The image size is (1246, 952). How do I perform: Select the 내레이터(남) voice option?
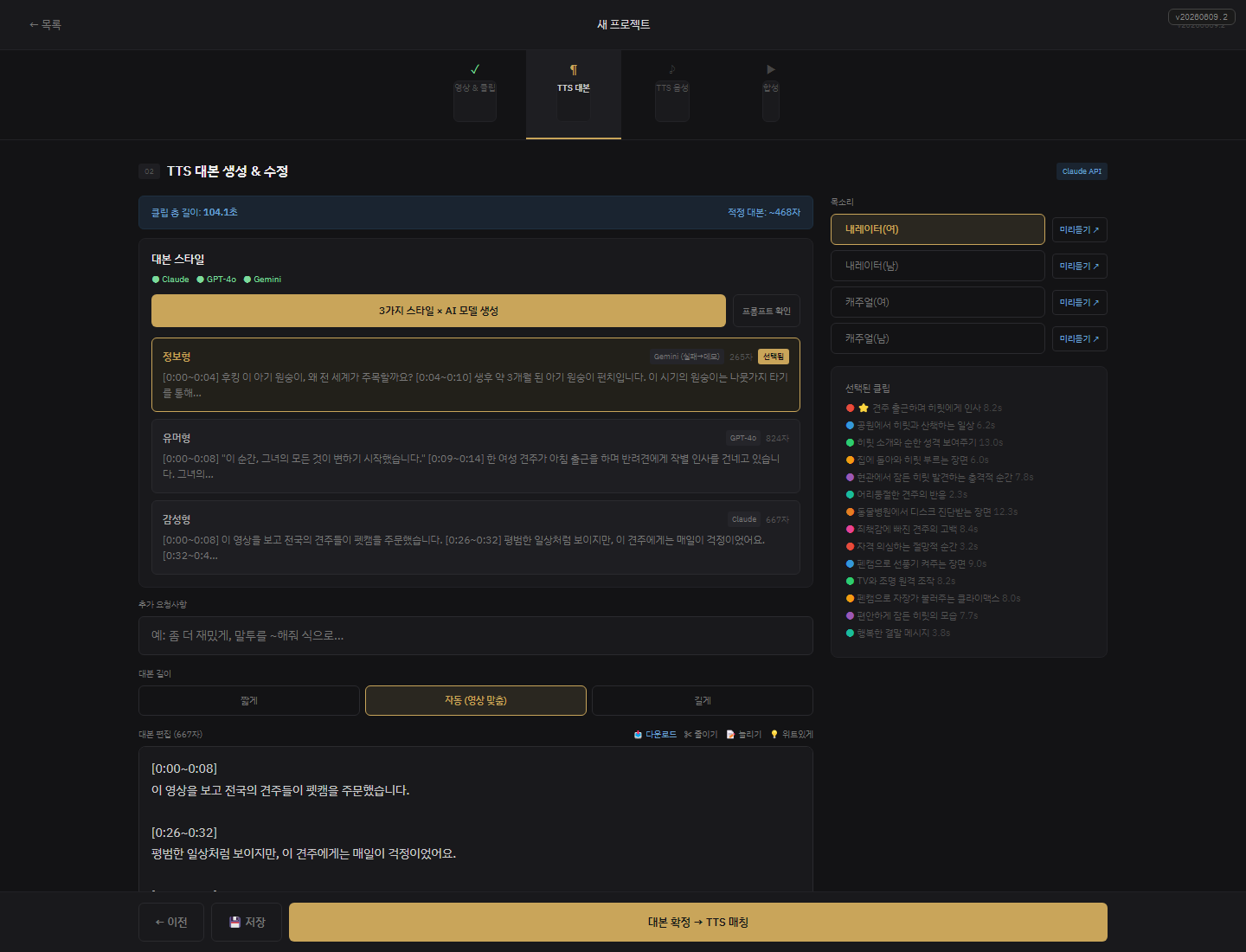coord(938,266)
